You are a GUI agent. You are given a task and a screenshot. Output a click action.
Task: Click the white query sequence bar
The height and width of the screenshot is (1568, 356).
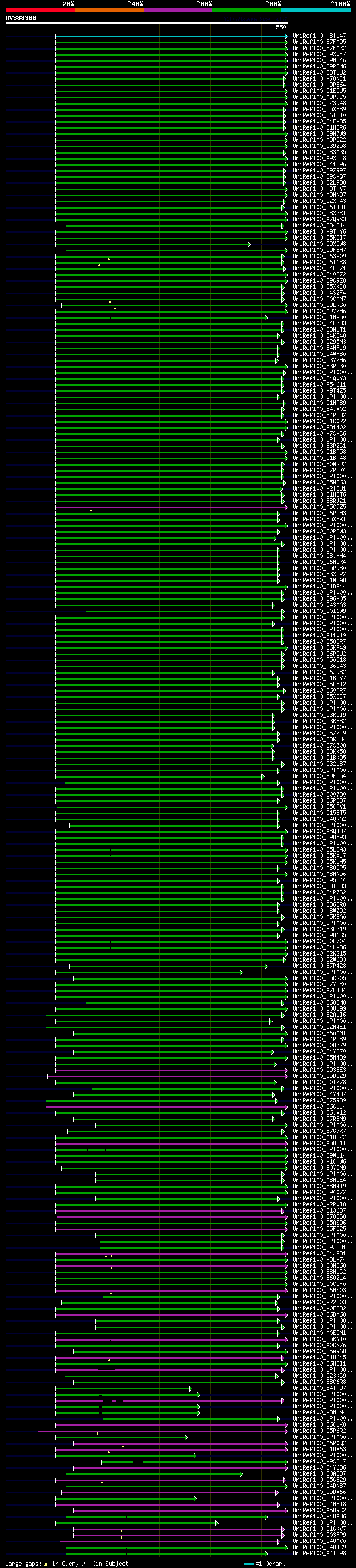click(x=147, y=23)
